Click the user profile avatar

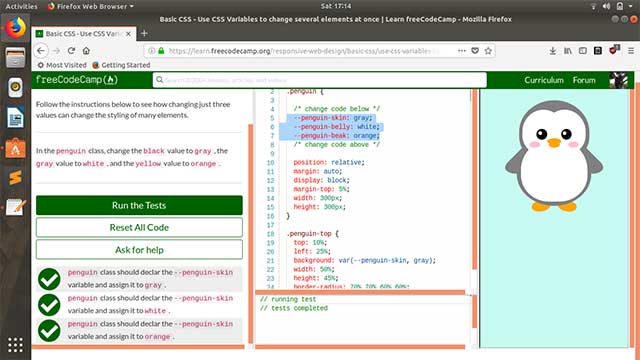618,80
